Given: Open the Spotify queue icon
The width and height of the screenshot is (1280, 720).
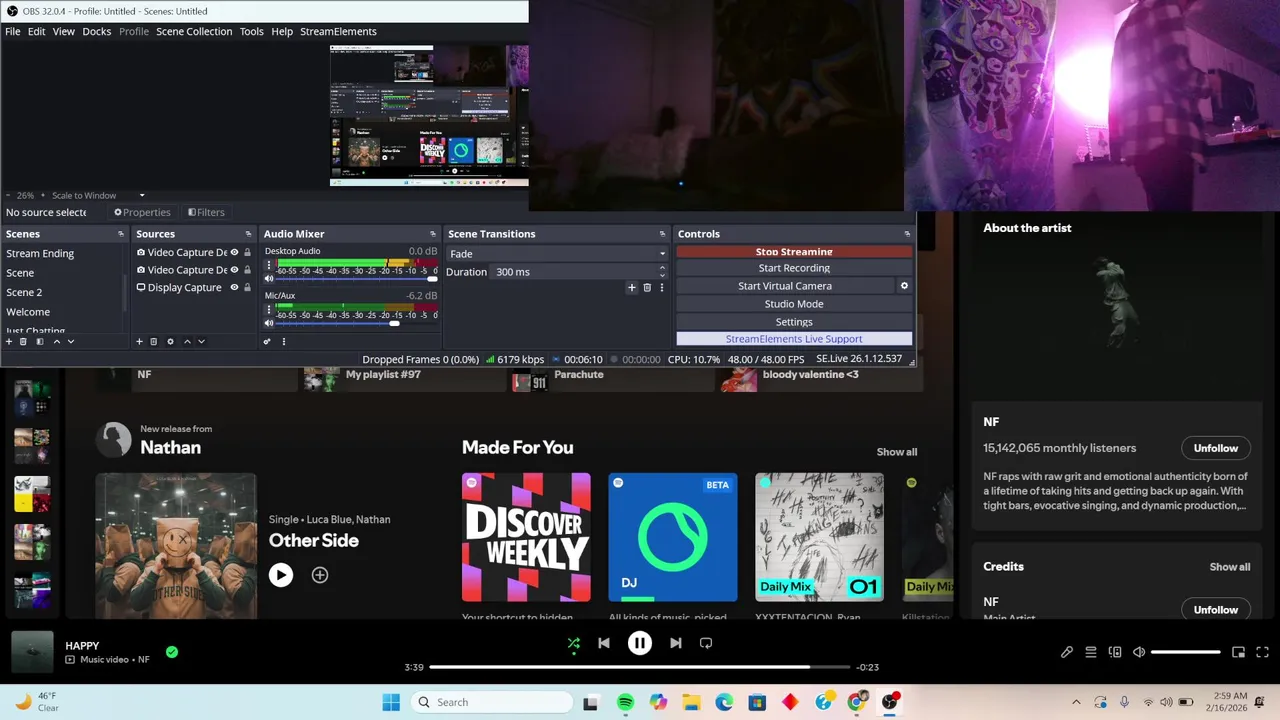Looking at the screenshot, I should tap(1091, 652).
